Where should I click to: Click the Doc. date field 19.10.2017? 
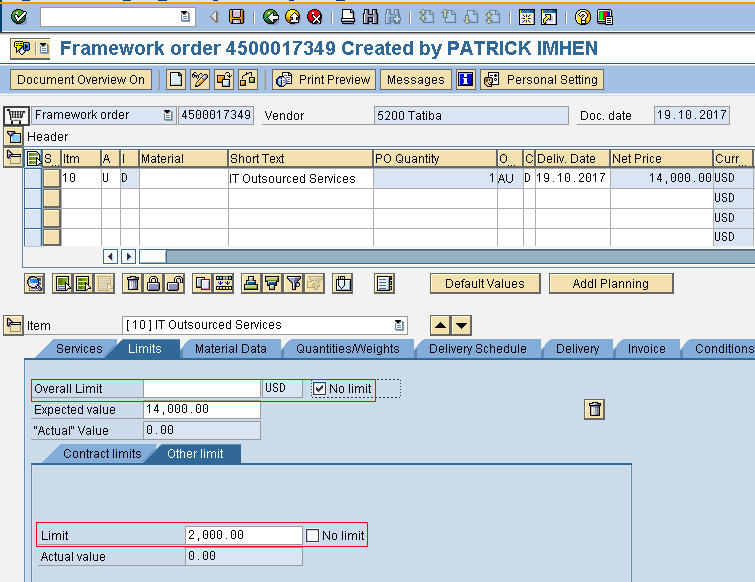[691, 116]
